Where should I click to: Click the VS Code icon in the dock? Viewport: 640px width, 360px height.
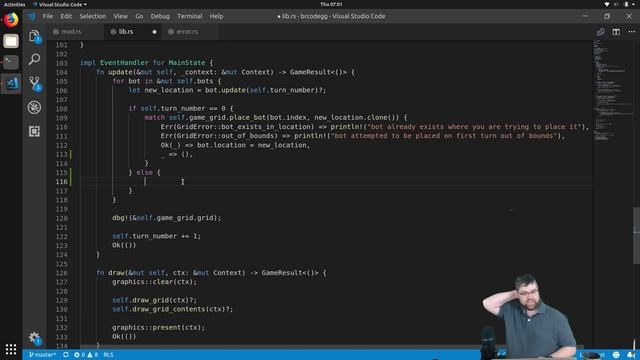pos(11,84)
